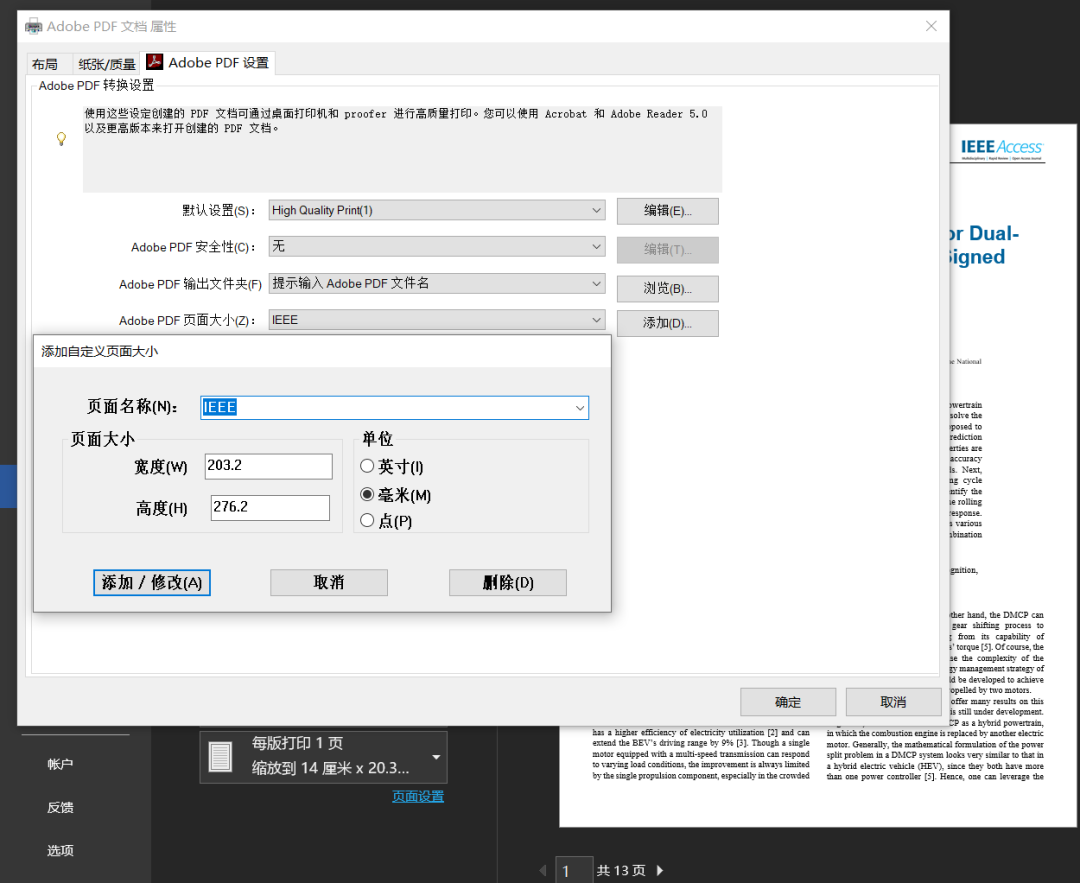The height and width of the screenshot is (883, 1080).
Task: Open the Adobe PDF 输出文件夹 dropdown
Action: point(437,283)
